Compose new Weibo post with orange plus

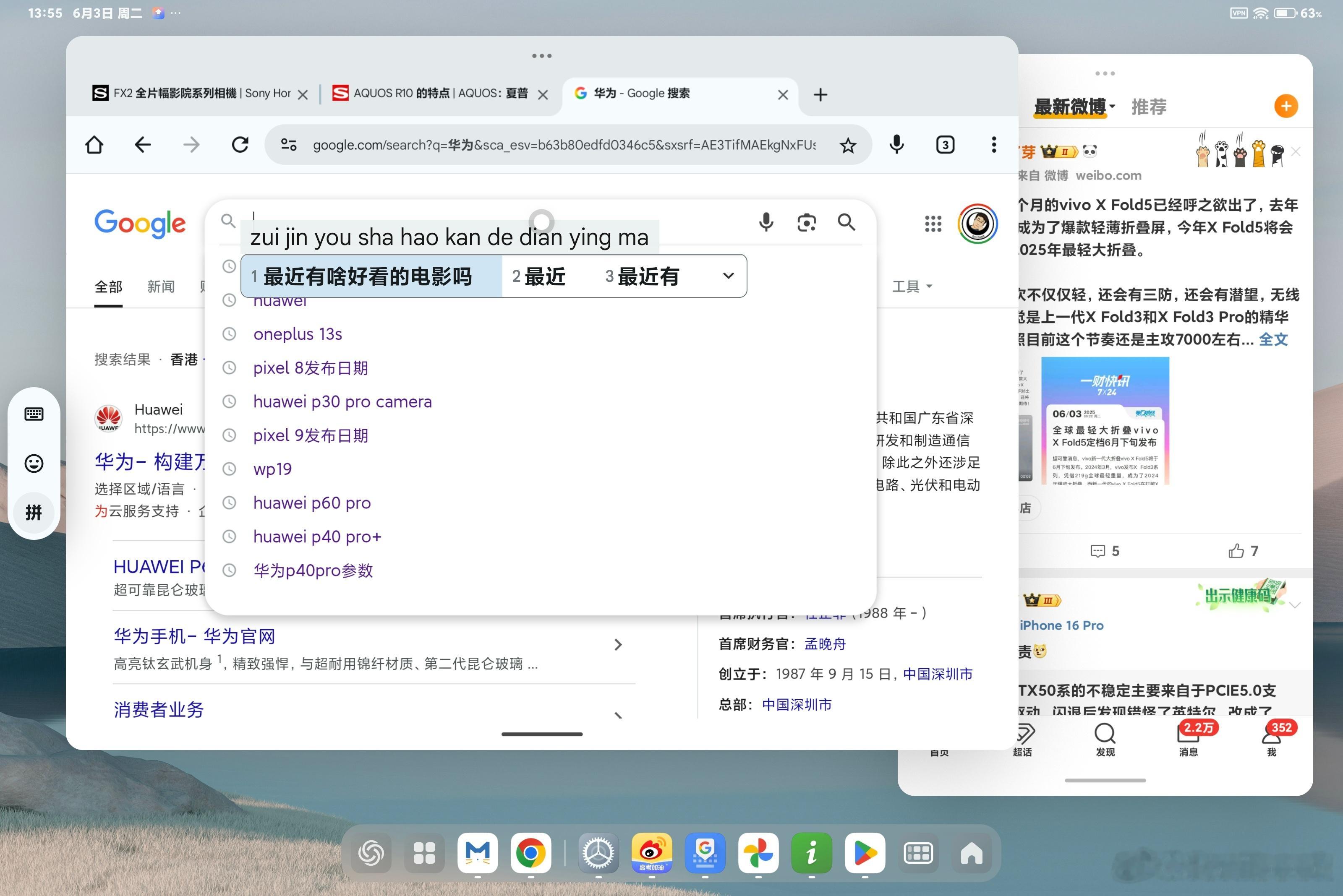coord(1286,106)
